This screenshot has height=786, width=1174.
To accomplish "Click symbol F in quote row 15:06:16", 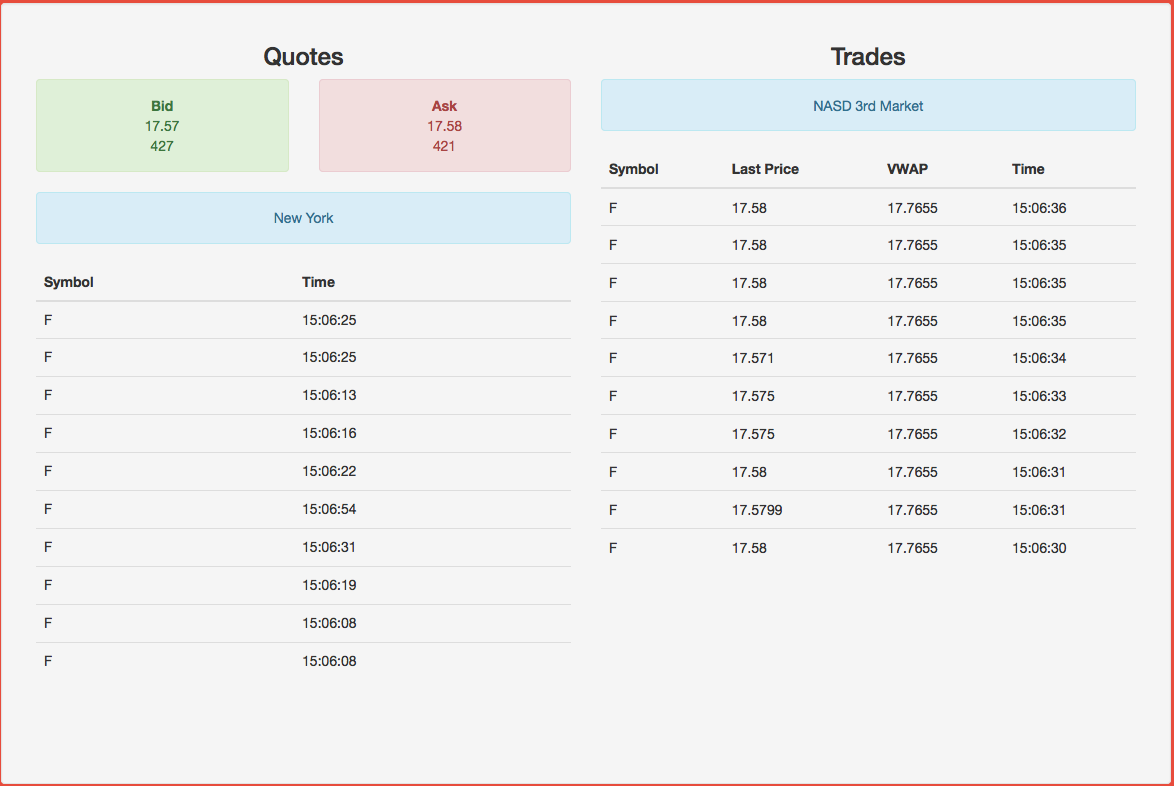I will pos(48,433).
